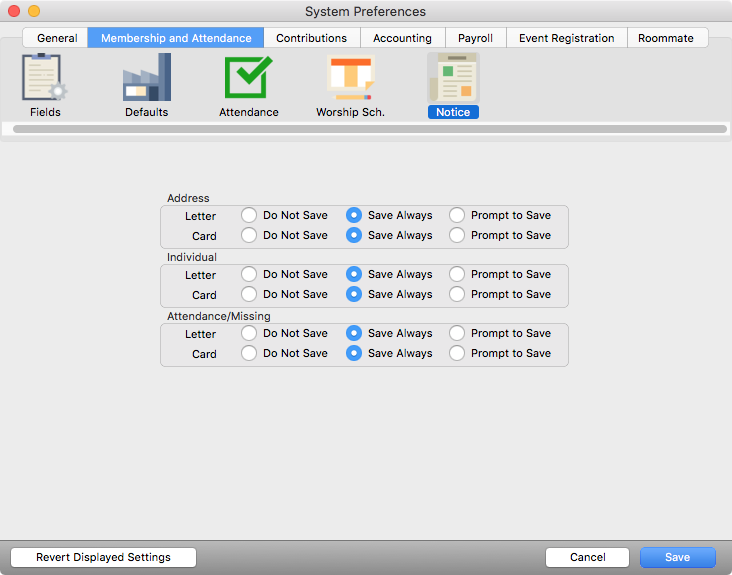Select Do Not Save for Individual Card

point(249,294)
